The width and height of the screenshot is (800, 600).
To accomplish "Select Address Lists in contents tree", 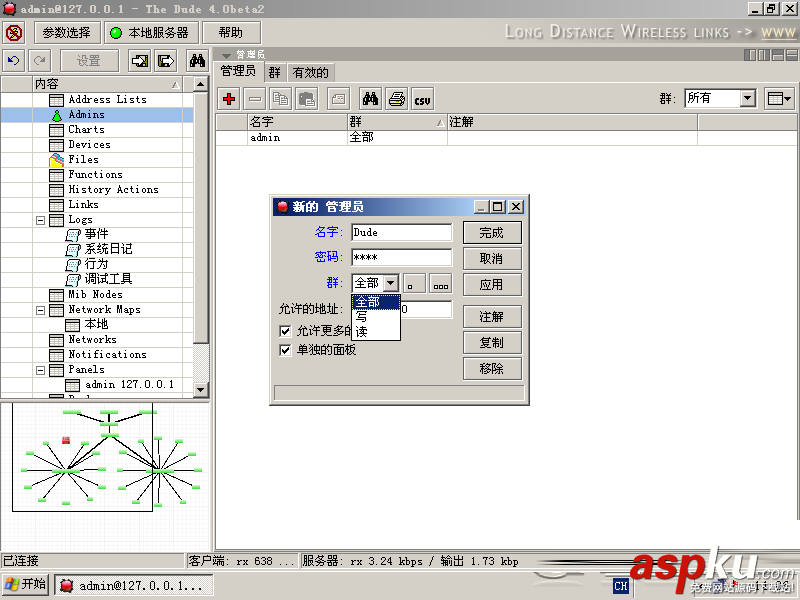I will 108,99.
